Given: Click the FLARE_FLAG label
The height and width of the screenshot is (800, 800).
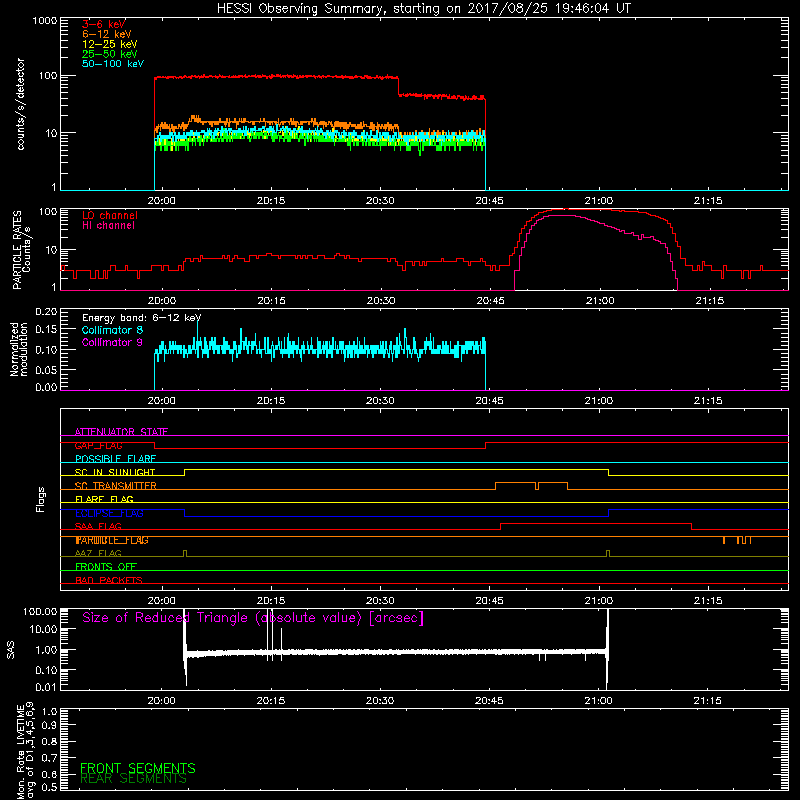Looking at the screenshot, I should (x=104, y=499).
